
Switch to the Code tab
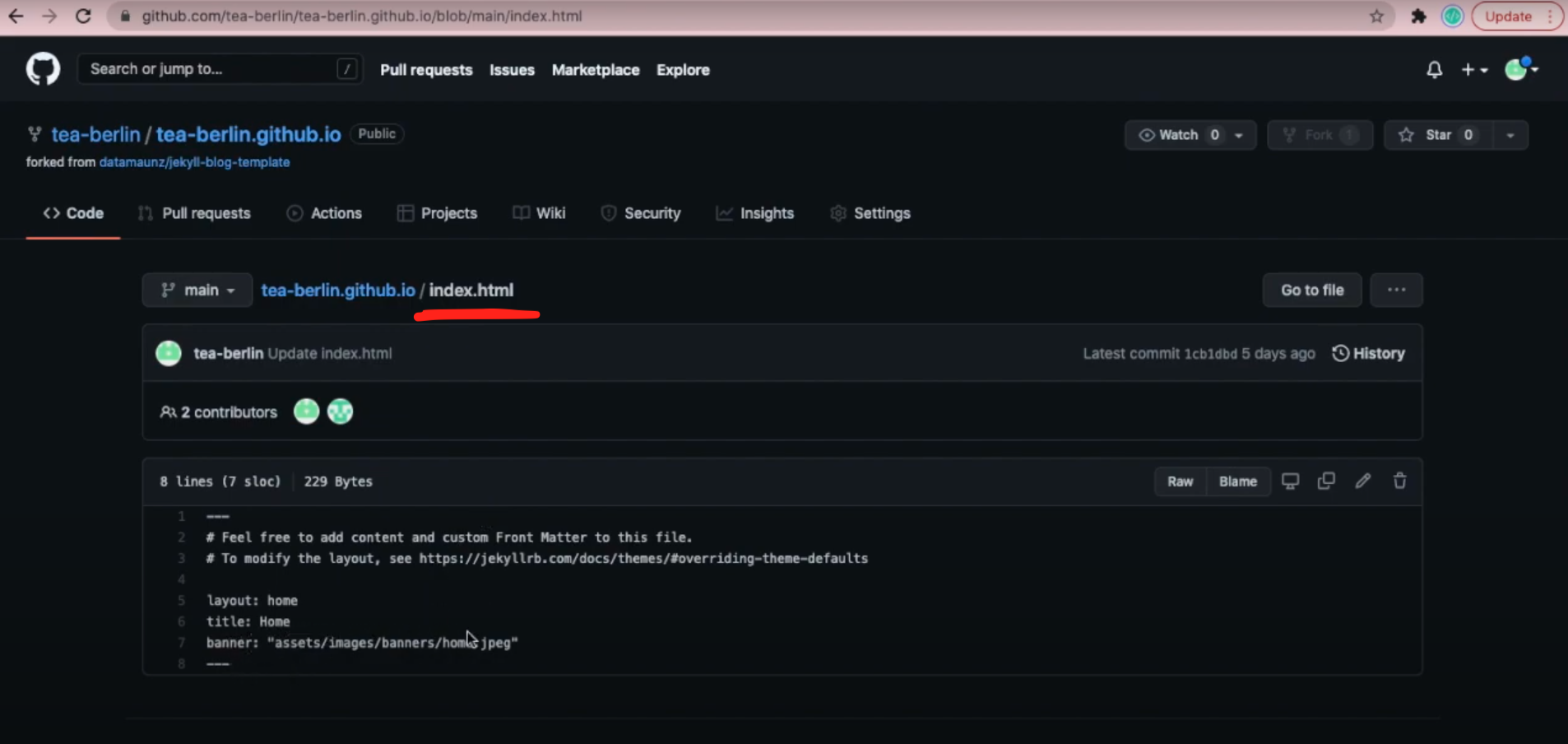coord(73,213)
